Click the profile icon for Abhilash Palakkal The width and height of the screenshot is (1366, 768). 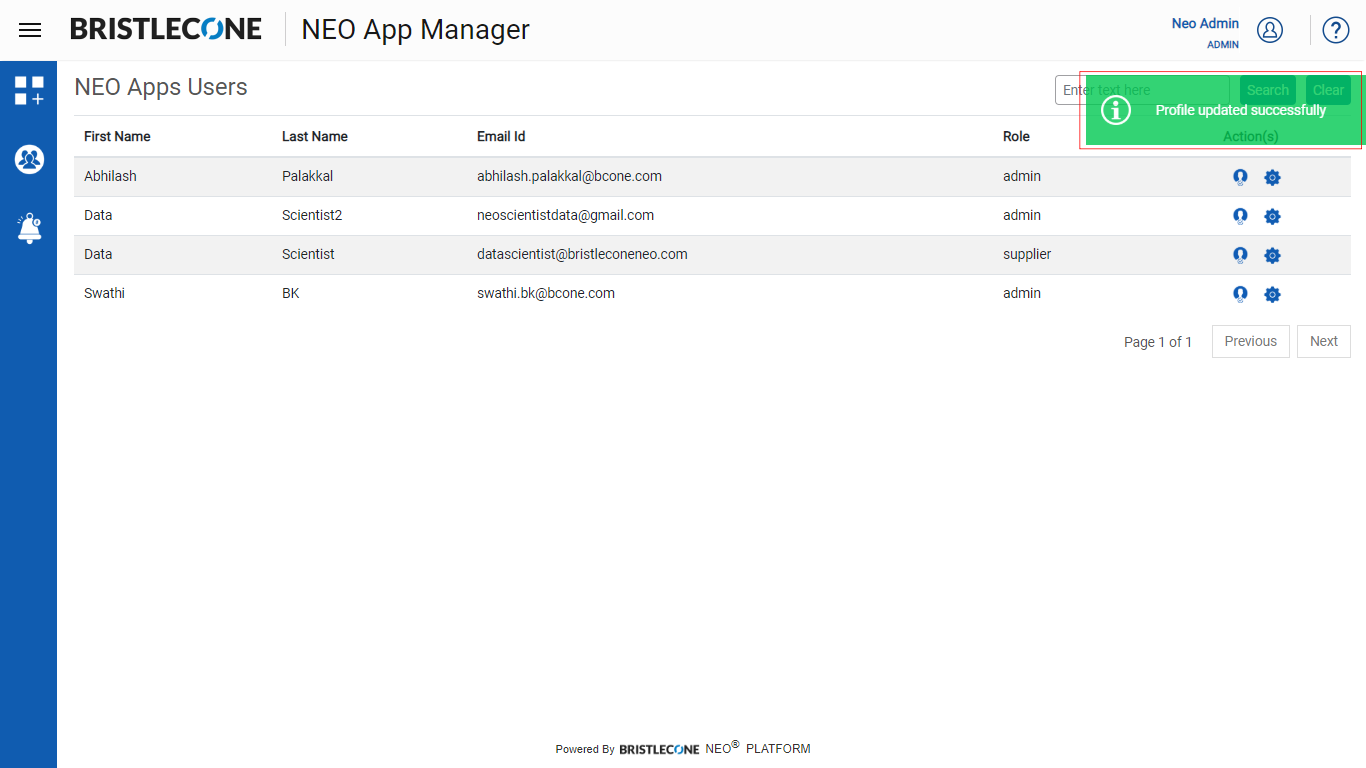[1240, 177]
